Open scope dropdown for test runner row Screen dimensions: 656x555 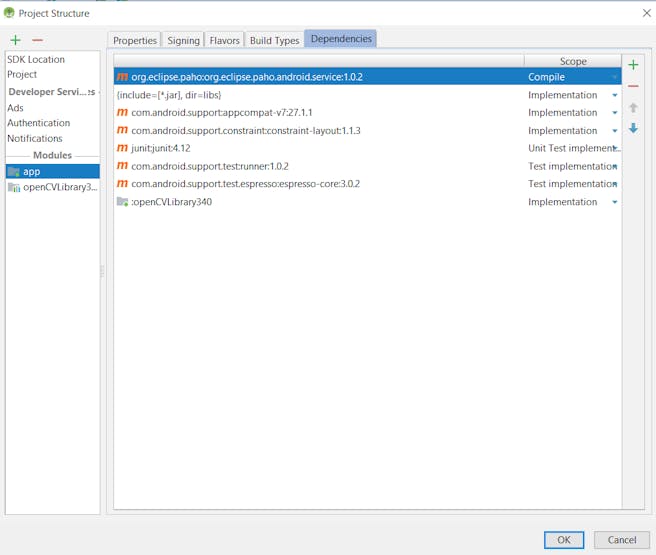(x=615, y=166)
